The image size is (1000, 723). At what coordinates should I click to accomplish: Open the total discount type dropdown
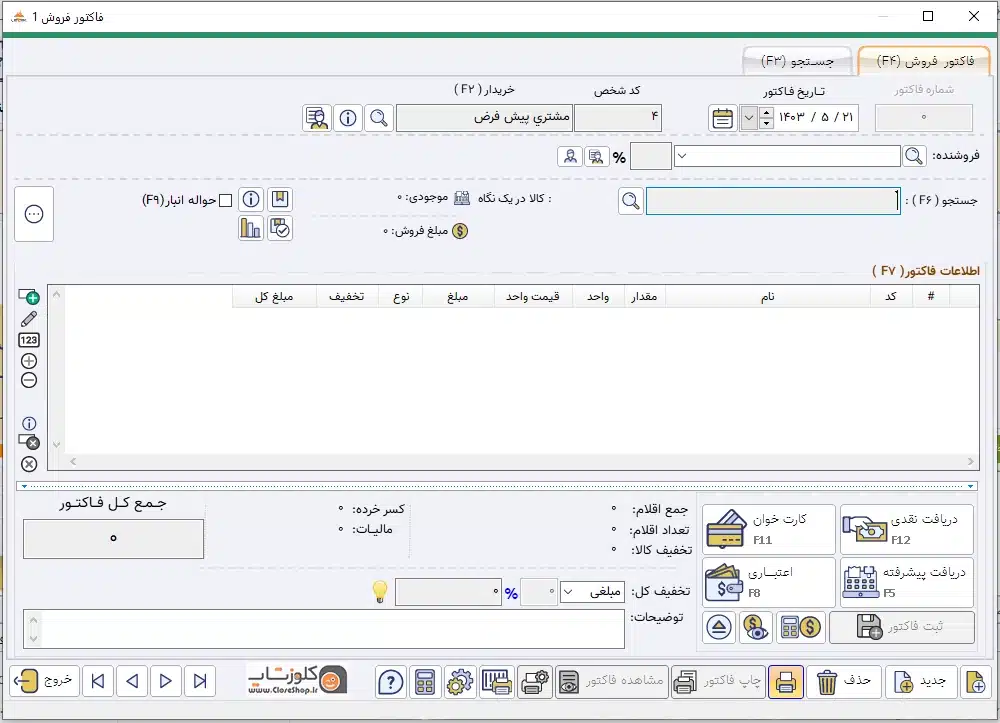click(568, 592)
